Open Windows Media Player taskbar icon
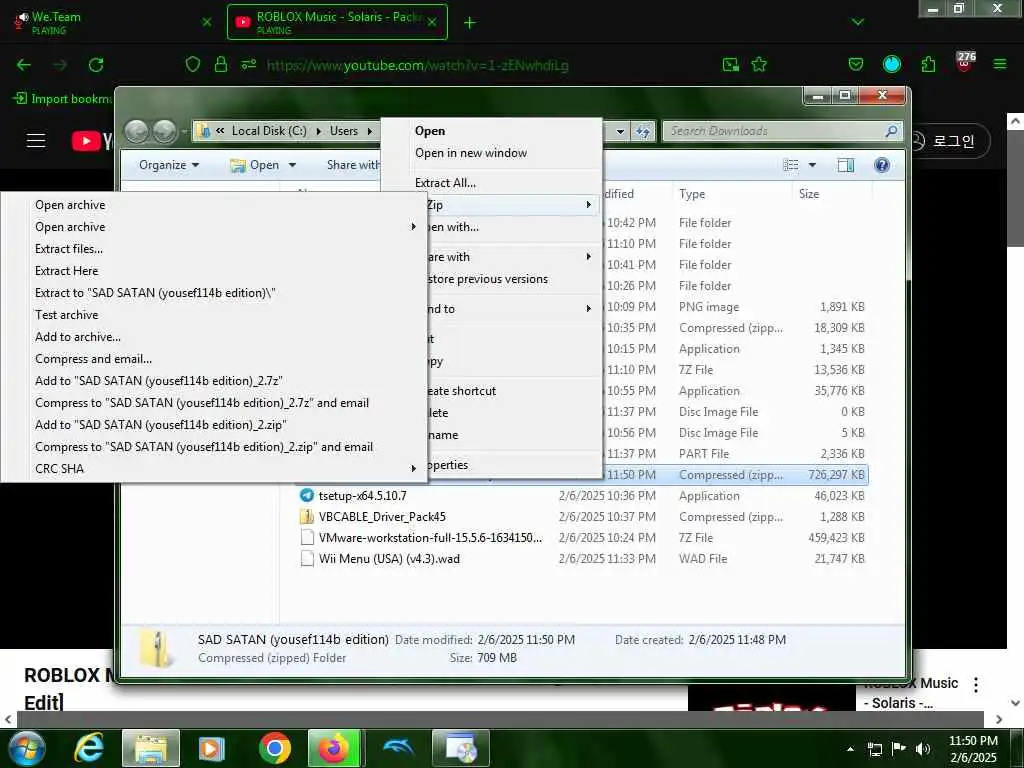 [x=212, y=748]
